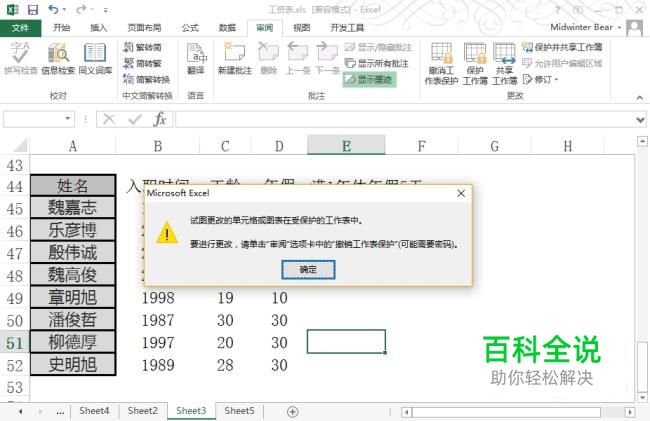
Task: Switch to the 页面布局 ribbon tab
Action: pyautogui.click(x=144, y=28)
